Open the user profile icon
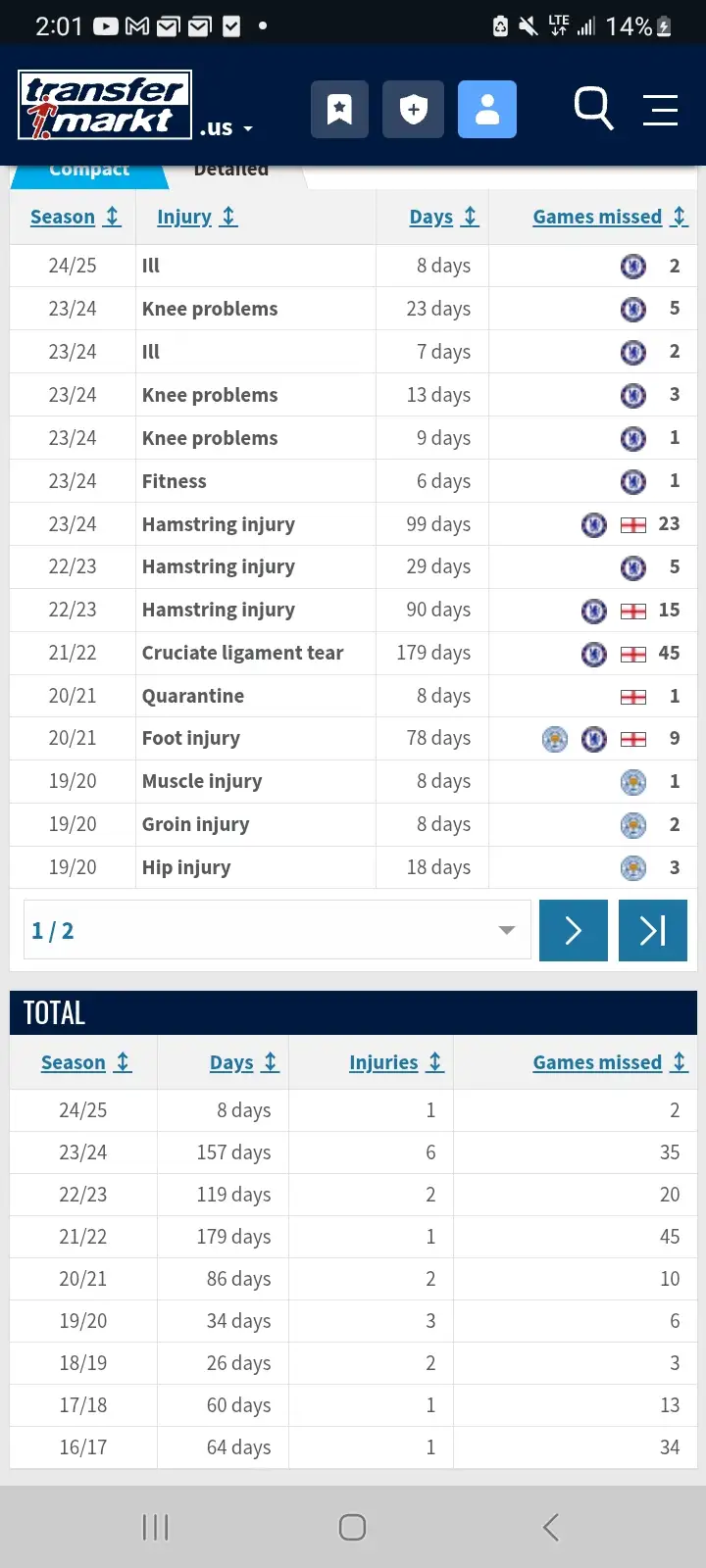The width and height of the screenshot is (706, 1568). [x=487, y=109]
